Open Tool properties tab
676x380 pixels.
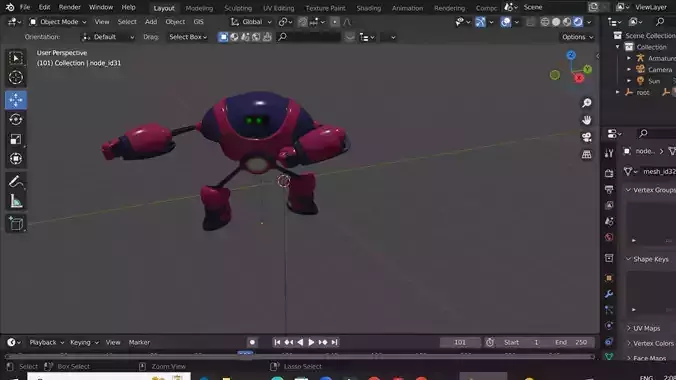tap(609, 153)
